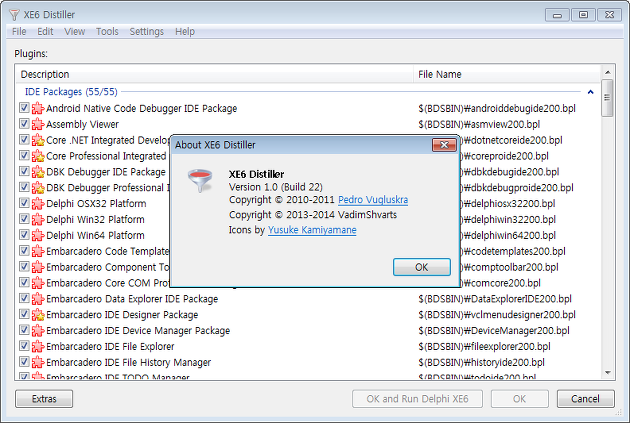The image size is (630, 423).
Task: Click the XE6 Distiller title bar funnel icon
Action: [14, 15]
